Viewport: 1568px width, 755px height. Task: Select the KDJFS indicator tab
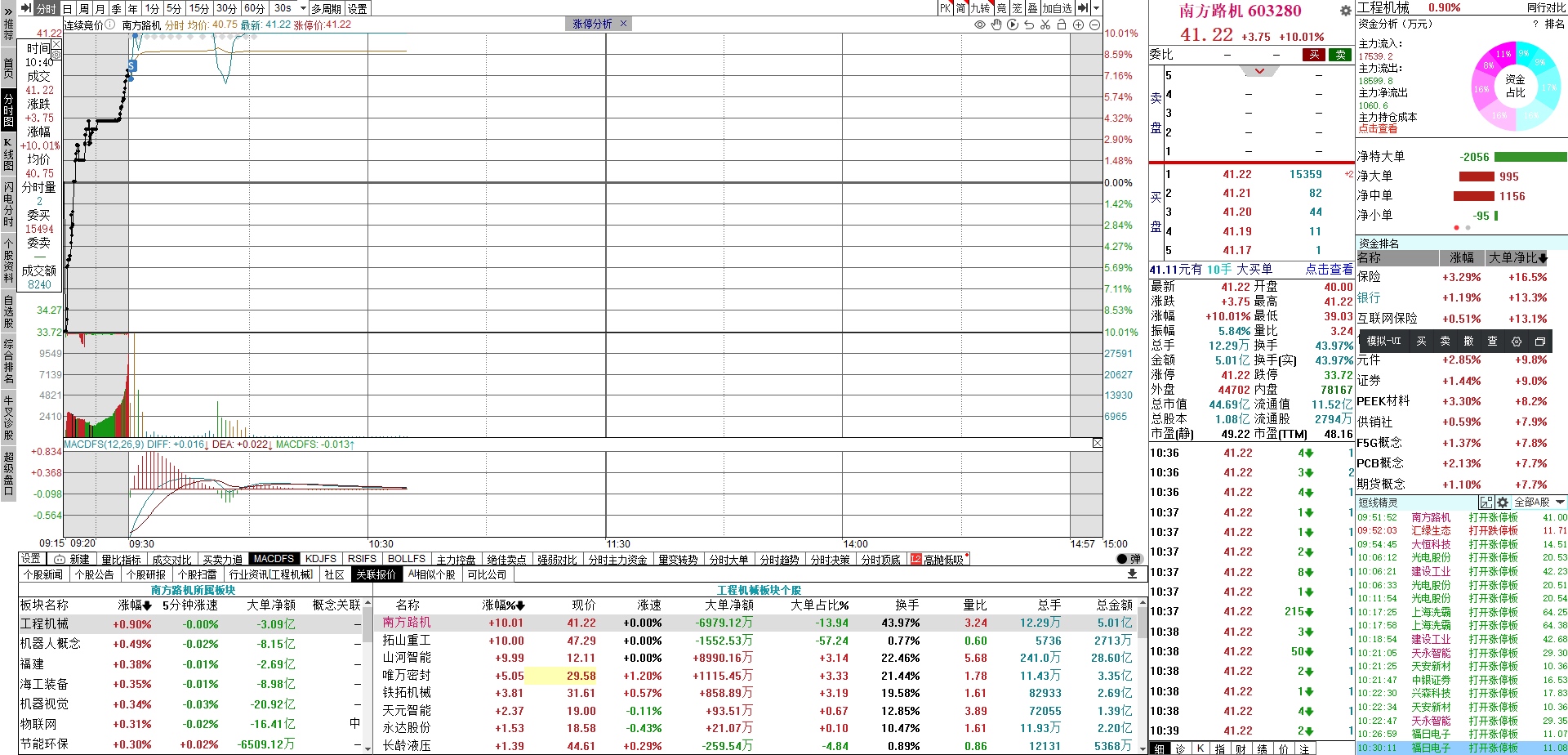tap(321, 559)
